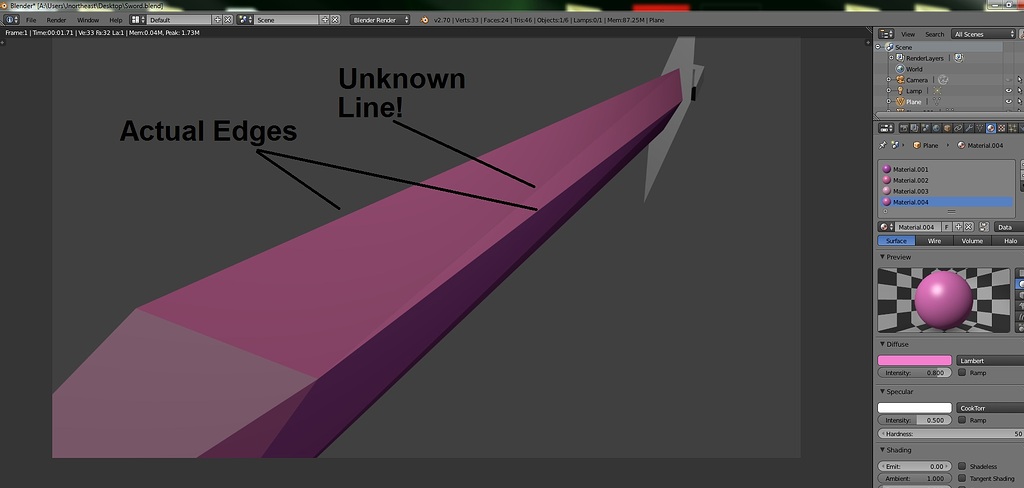Open the Outliner editor type selector

886,34
